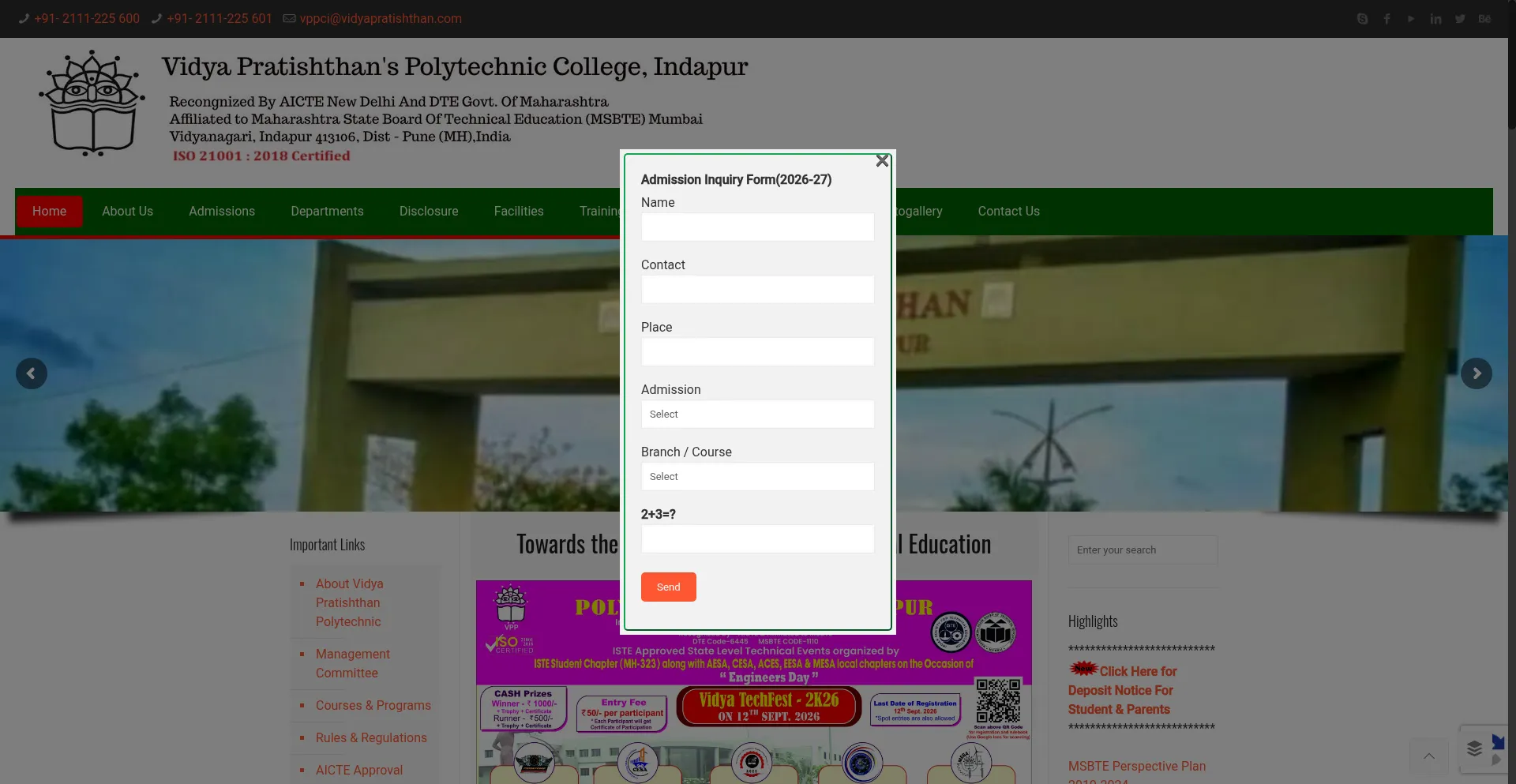The height and width of the screenshot is (784, 1516).
Task: Open About Vidya Pratishthan Polytechnic link
Action: (349, 602)
